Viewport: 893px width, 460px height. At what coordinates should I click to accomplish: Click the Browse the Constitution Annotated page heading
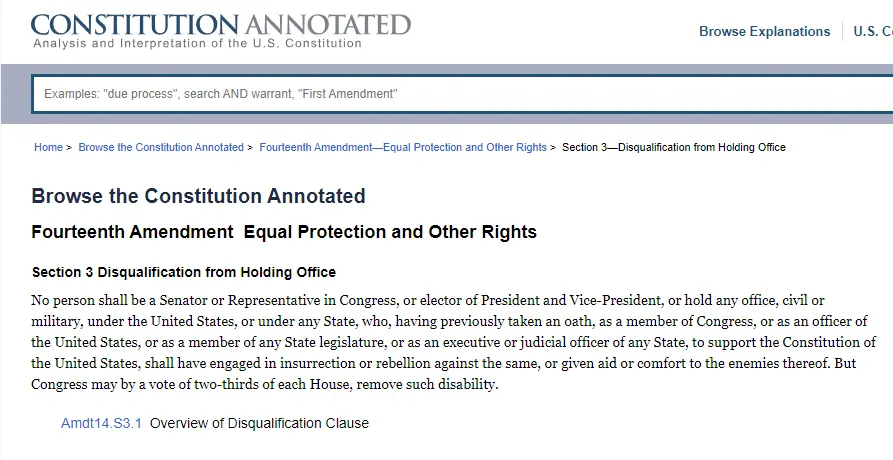(x=198, y=196)
